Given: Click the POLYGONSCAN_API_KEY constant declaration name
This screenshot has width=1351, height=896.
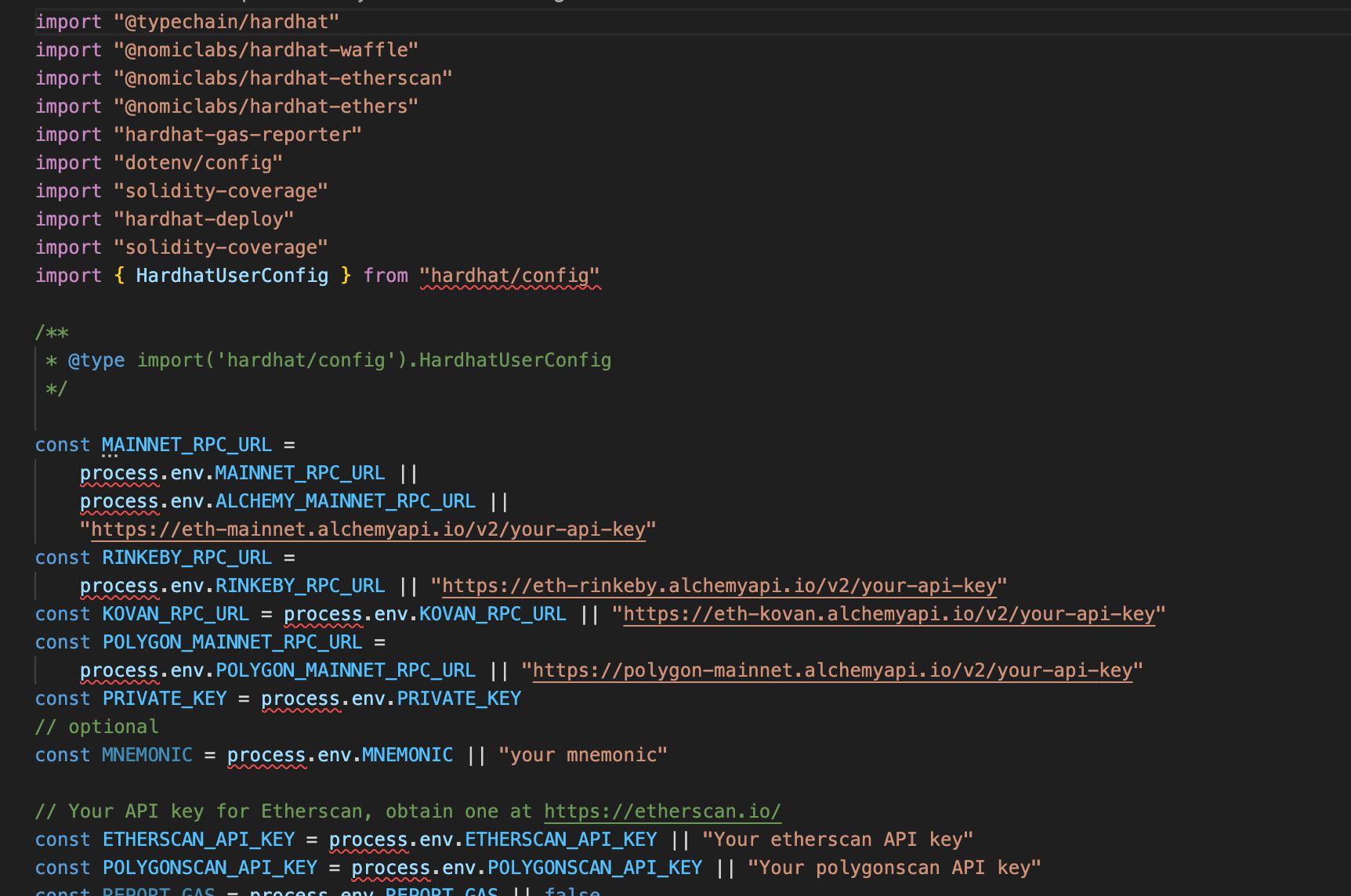Looking at the screenshot, I should 209,868.
